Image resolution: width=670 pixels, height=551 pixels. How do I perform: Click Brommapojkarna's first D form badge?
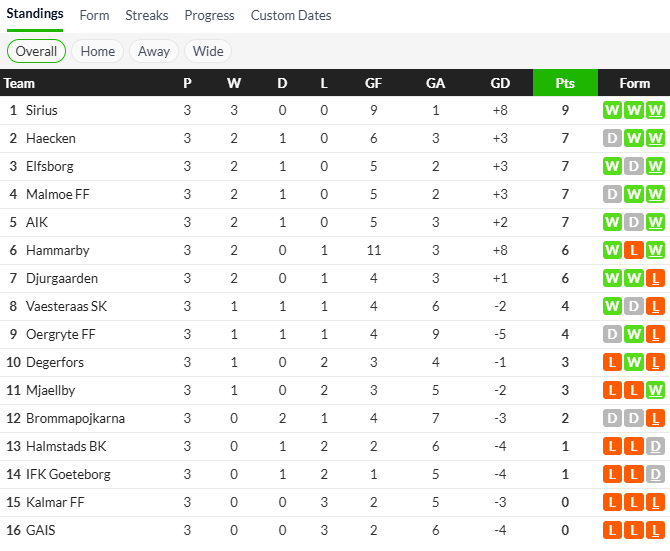[x=612, y=418]
